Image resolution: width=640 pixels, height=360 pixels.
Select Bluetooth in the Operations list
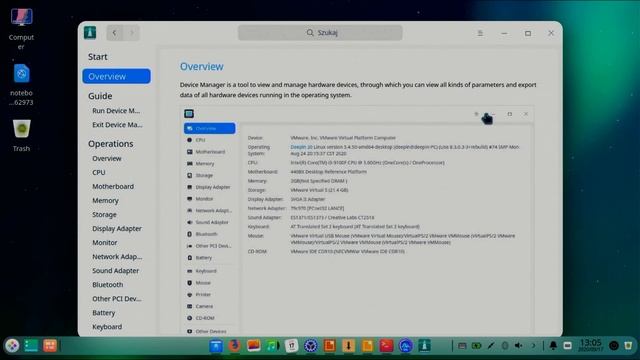(x=107, y=284)
